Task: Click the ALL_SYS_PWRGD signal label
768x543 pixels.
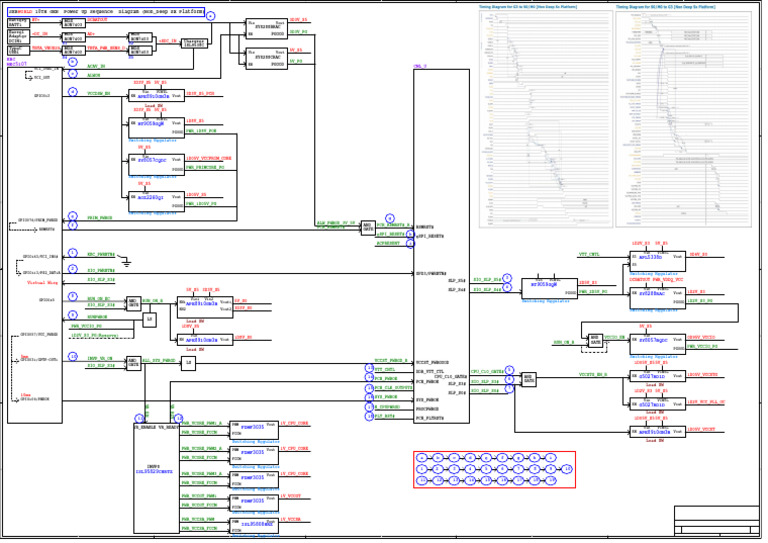Action: [159, 360]
